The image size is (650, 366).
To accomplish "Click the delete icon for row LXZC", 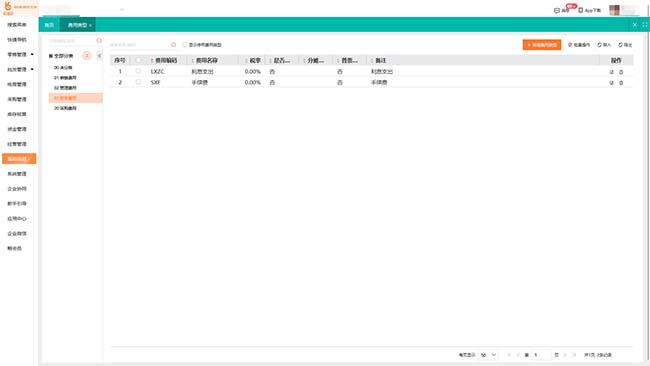I will (x=621, y=72).
